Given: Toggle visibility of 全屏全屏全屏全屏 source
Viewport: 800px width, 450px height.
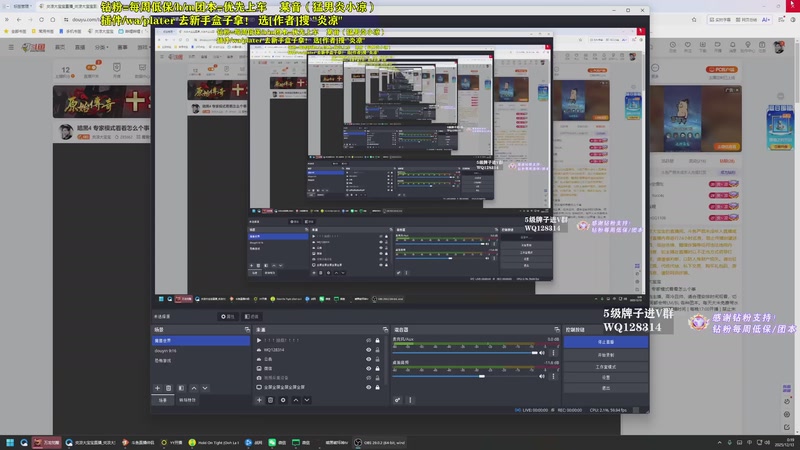Looking at the screenshot, I should click(x=368, y=387).
